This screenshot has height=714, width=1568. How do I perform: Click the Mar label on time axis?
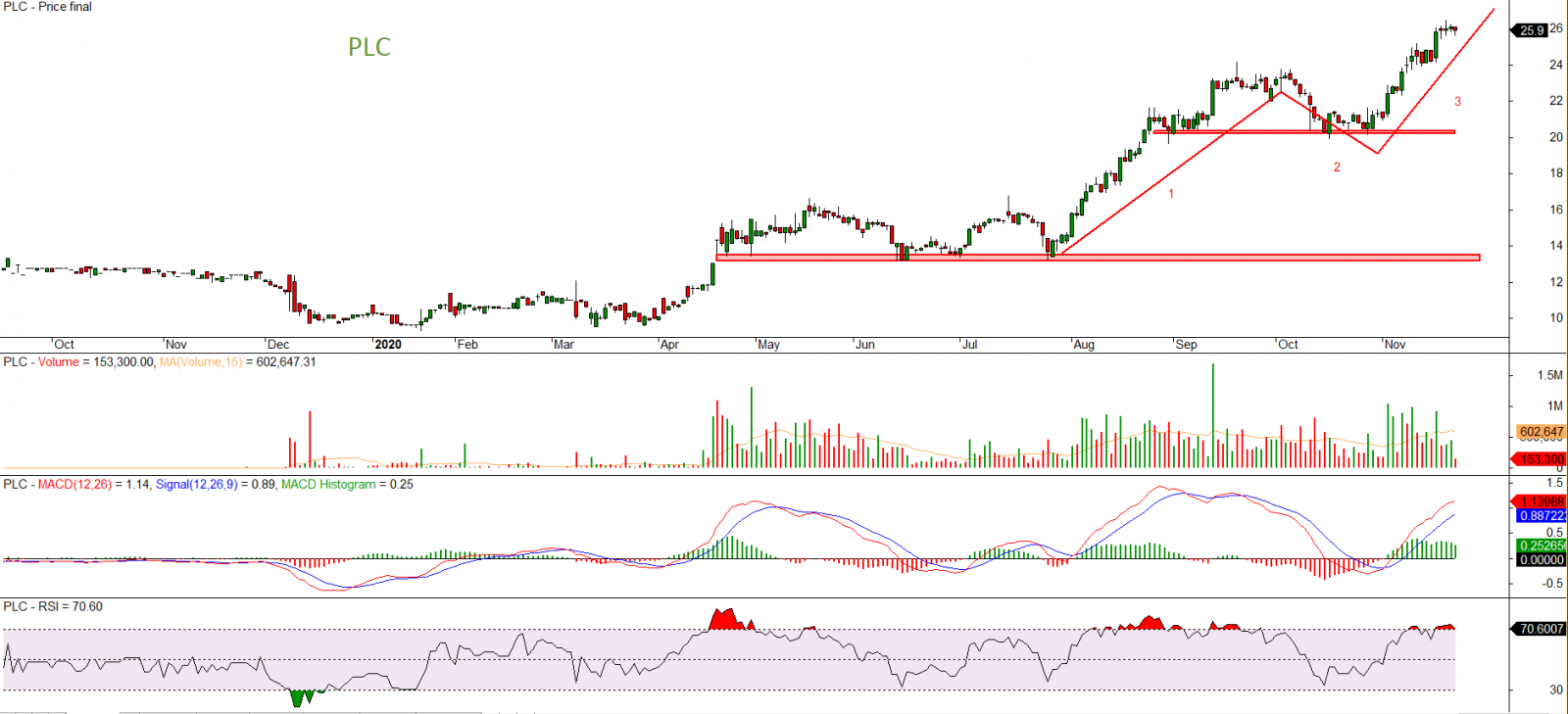pos(563,345)
